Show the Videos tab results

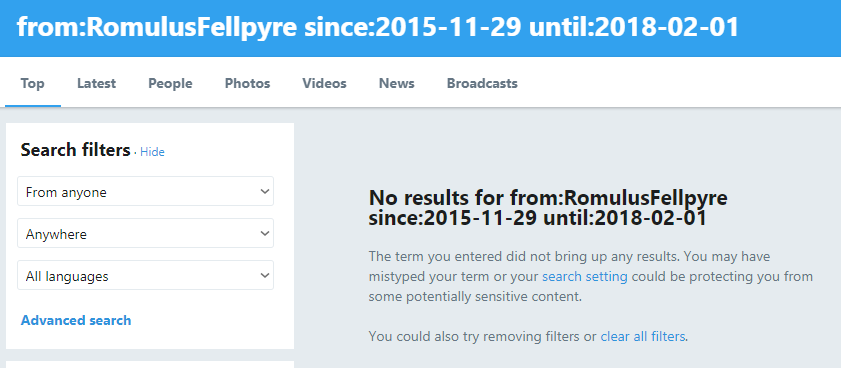point(324,84)
